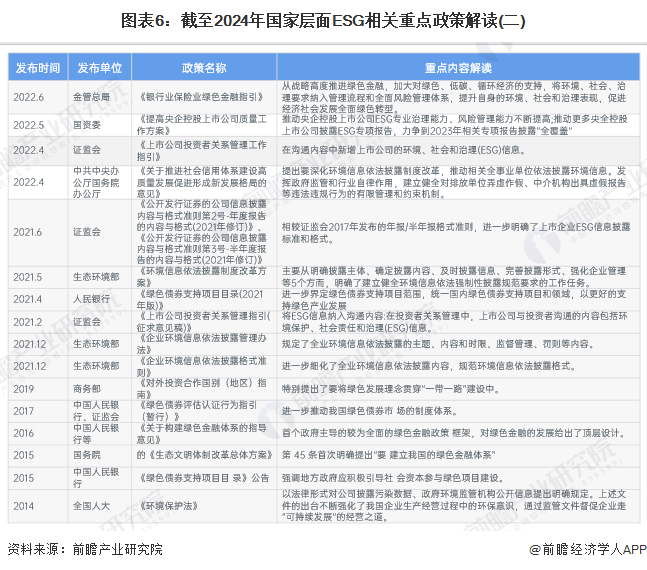Select the date cell '2021.2'

coord(28,322)
